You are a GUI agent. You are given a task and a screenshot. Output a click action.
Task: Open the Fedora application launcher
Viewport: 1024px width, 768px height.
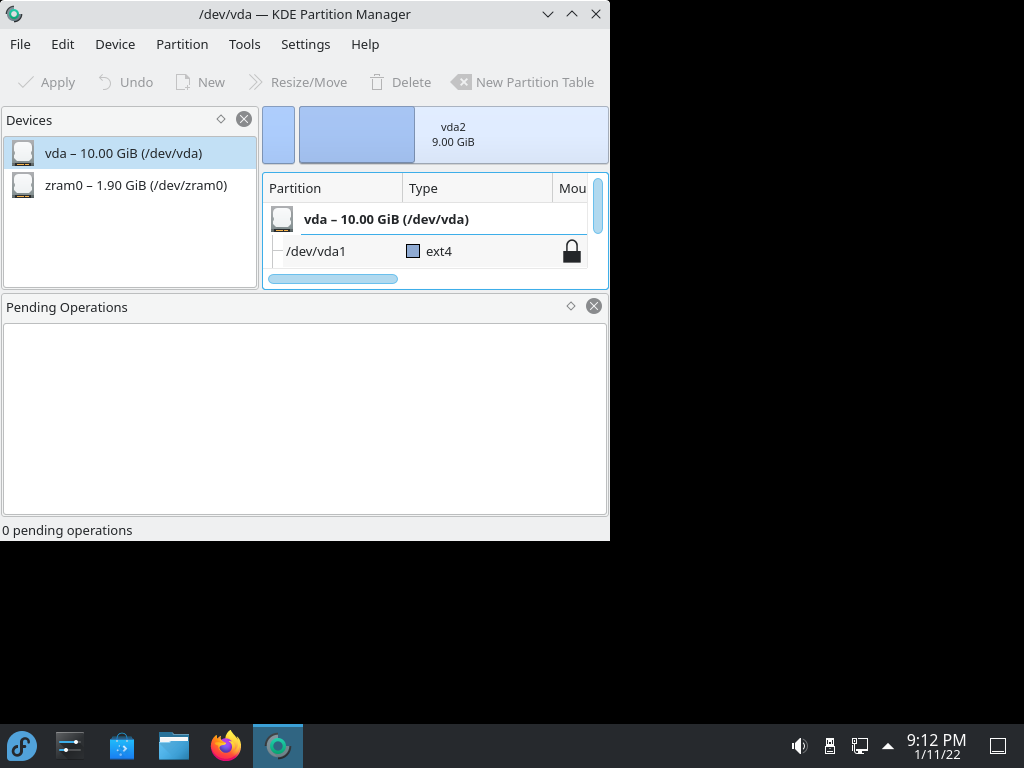click(22, 746)
